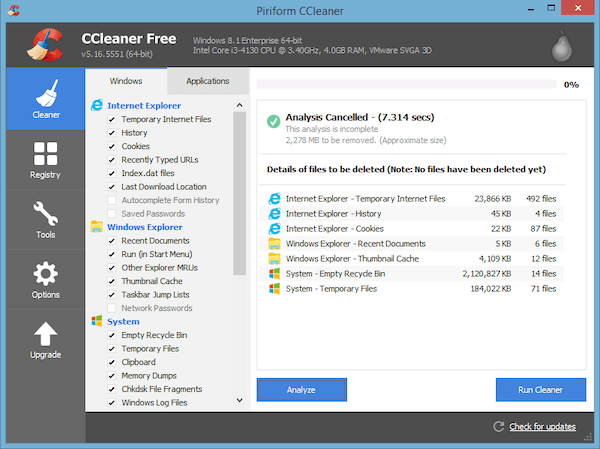Image resolution: width=600 pixels, height=449 pixels.
Task: Click Windows icon beside Temporary Files result
Action: [x=274, y=289]
